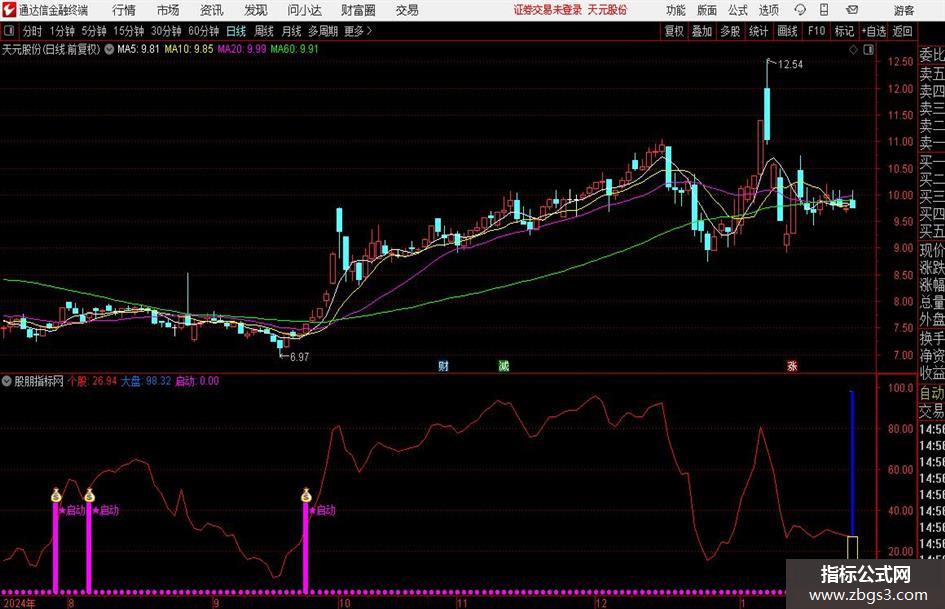Screen dimensions: 945x609
Task: Click the MA20: 9.99 indicator value
Action: 242,49
